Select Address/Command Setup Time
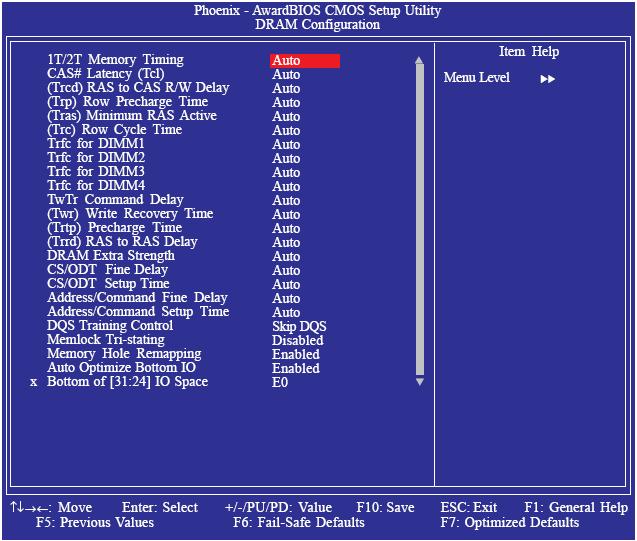637x541 pixels. (138, 312)
